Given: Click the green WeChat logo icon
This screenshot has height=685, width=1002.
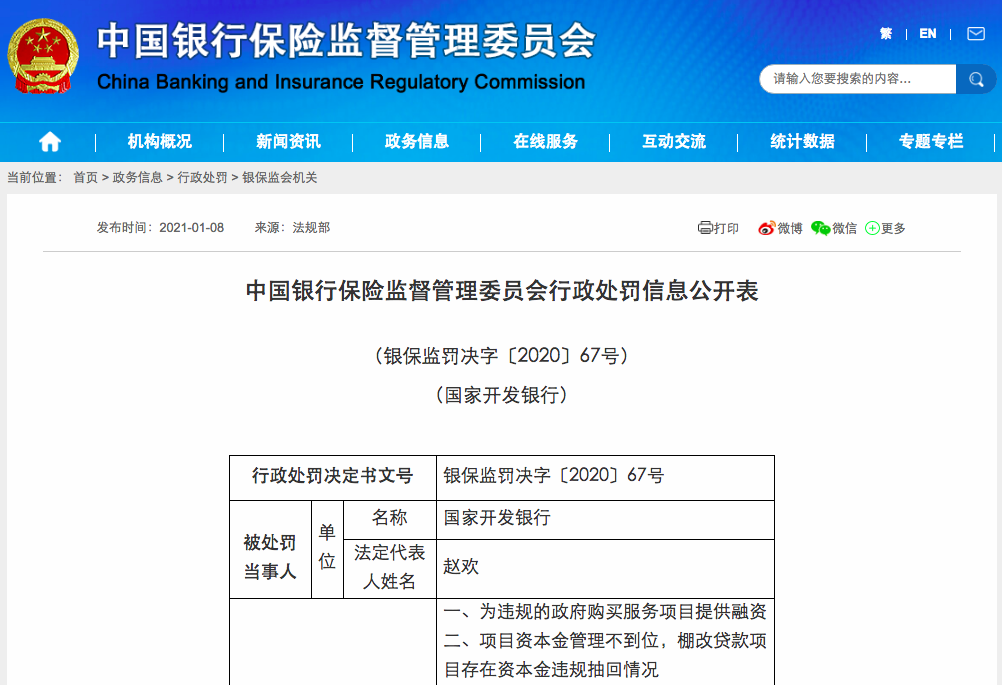Looking at the screenshot, I should [821, 228].
